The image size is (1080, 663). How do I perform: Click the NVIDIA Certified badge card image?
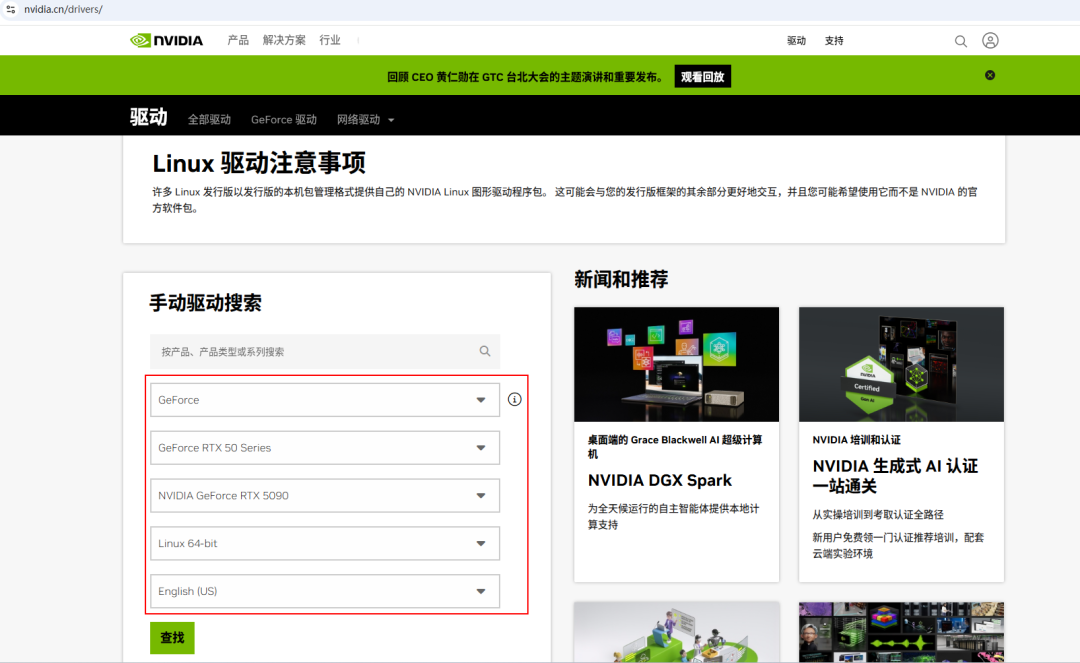[x=901, y=364]
